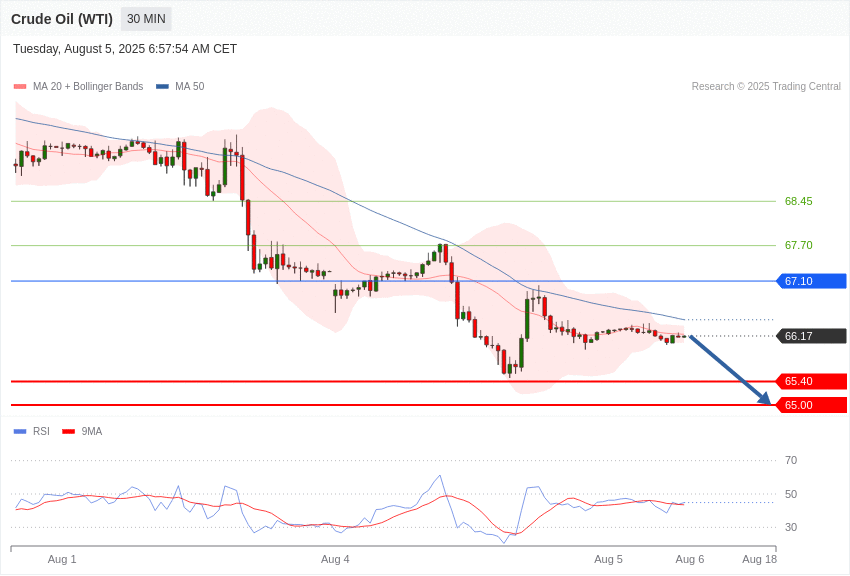Click the MA 20 + Bollinger Bands legend label
Viewport: 850px width, 576px height.
88,86
